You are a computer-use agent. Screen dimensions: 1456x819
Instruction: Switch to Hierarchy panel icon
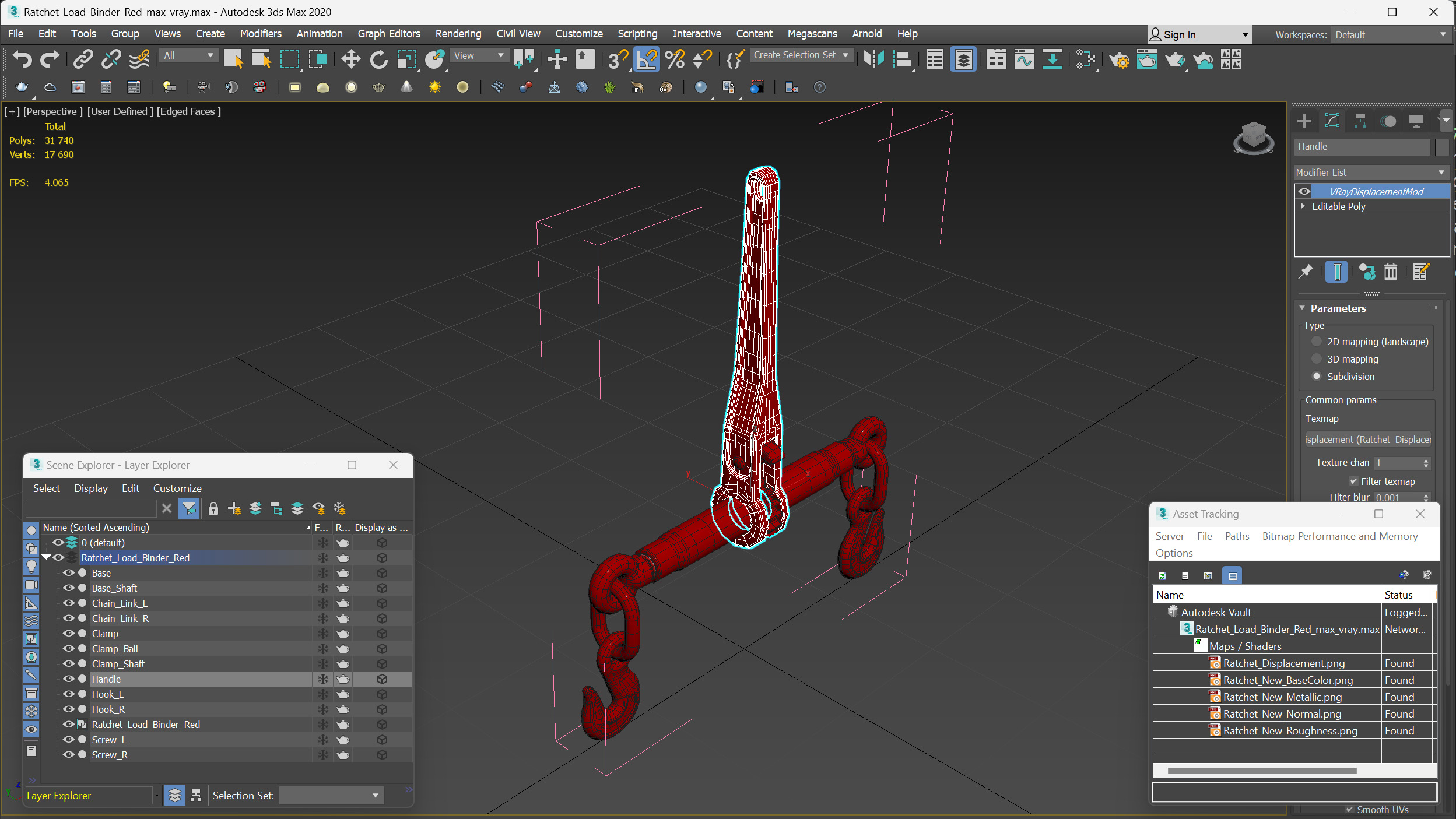(x=1360, y=121)
